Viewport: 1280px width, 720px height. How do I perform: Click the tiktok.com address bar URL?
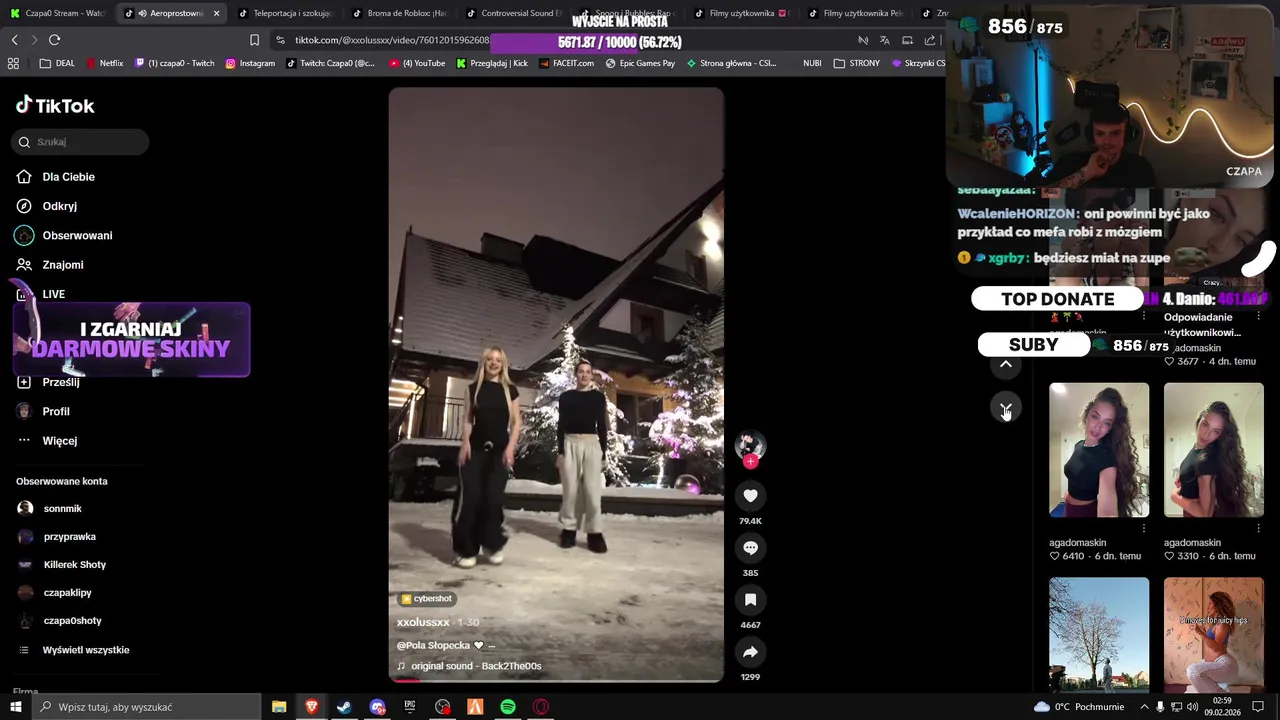(392, 40)
